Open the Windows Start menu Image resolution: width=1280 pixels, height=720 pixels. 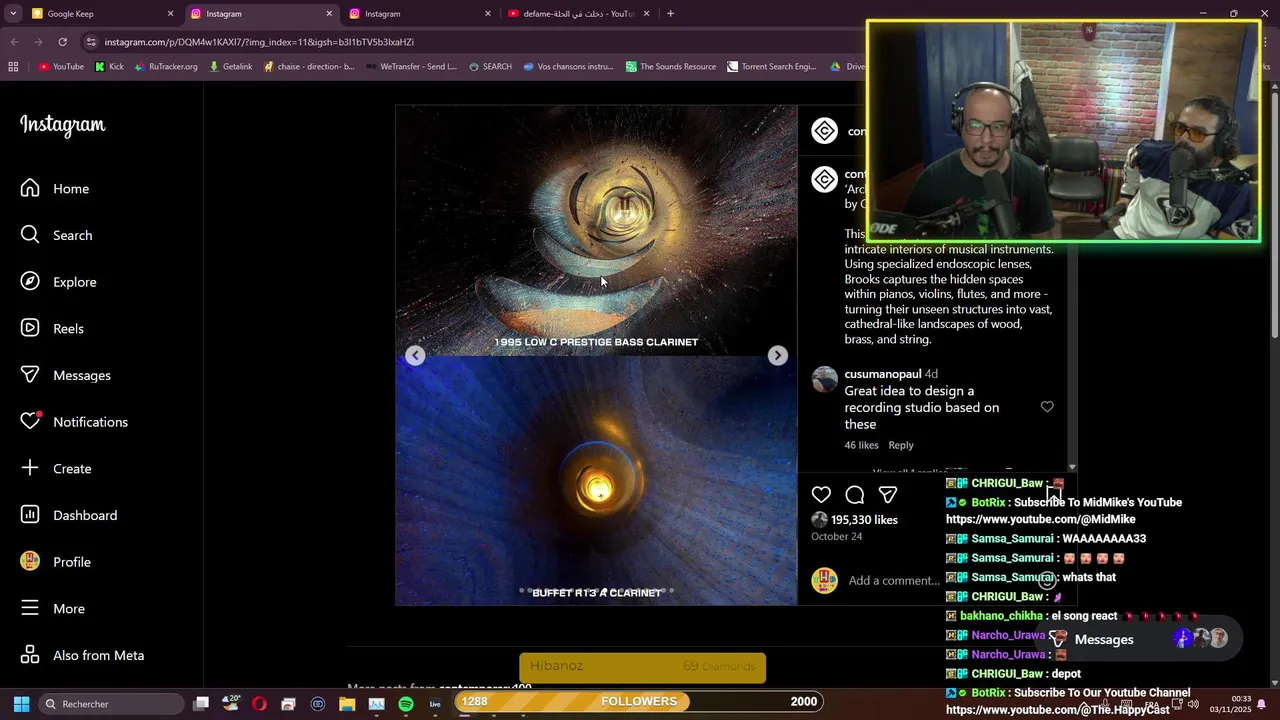tap(21, 704)
